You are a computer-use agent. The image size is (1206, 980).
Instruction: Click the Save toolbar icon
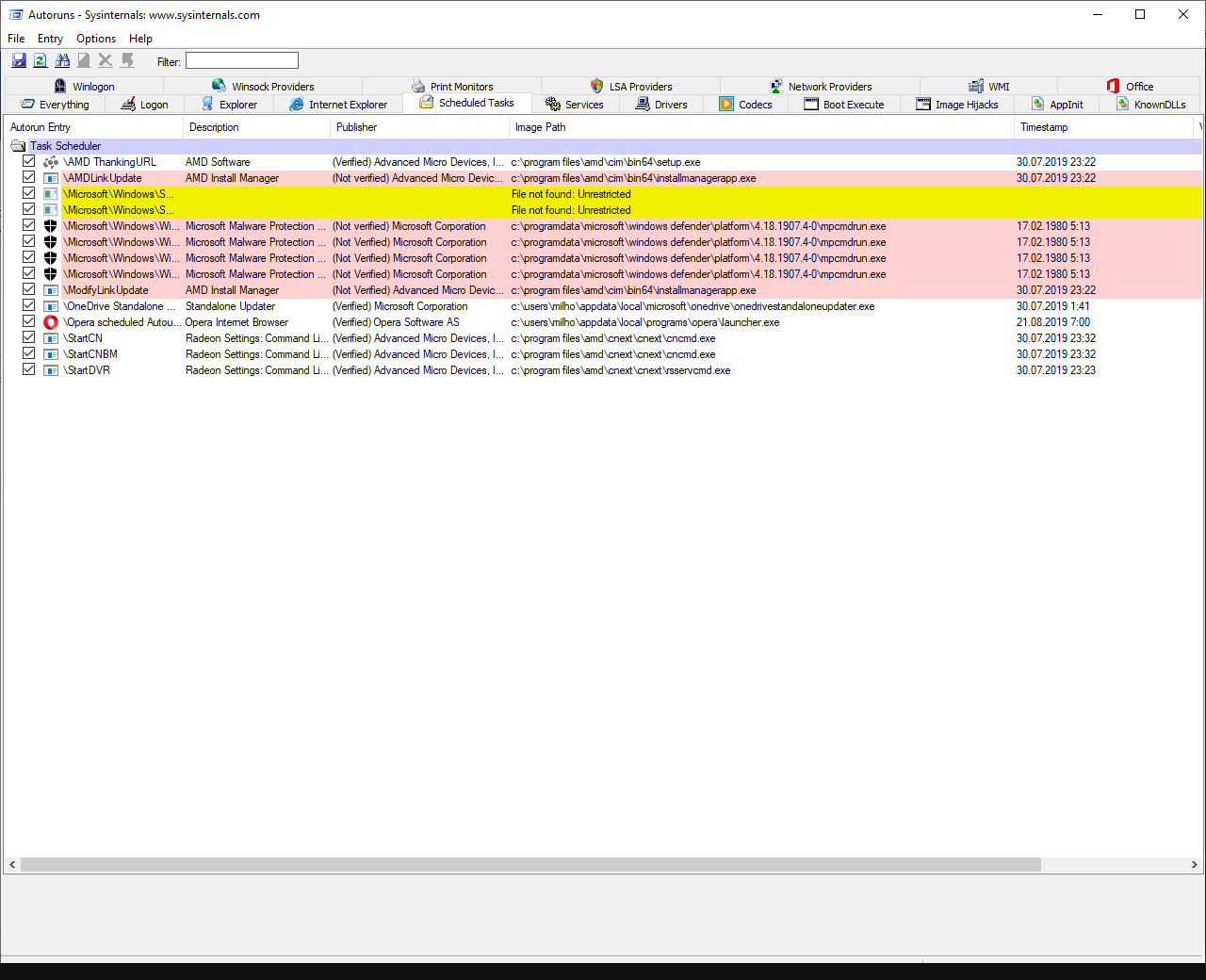[19, 60]
